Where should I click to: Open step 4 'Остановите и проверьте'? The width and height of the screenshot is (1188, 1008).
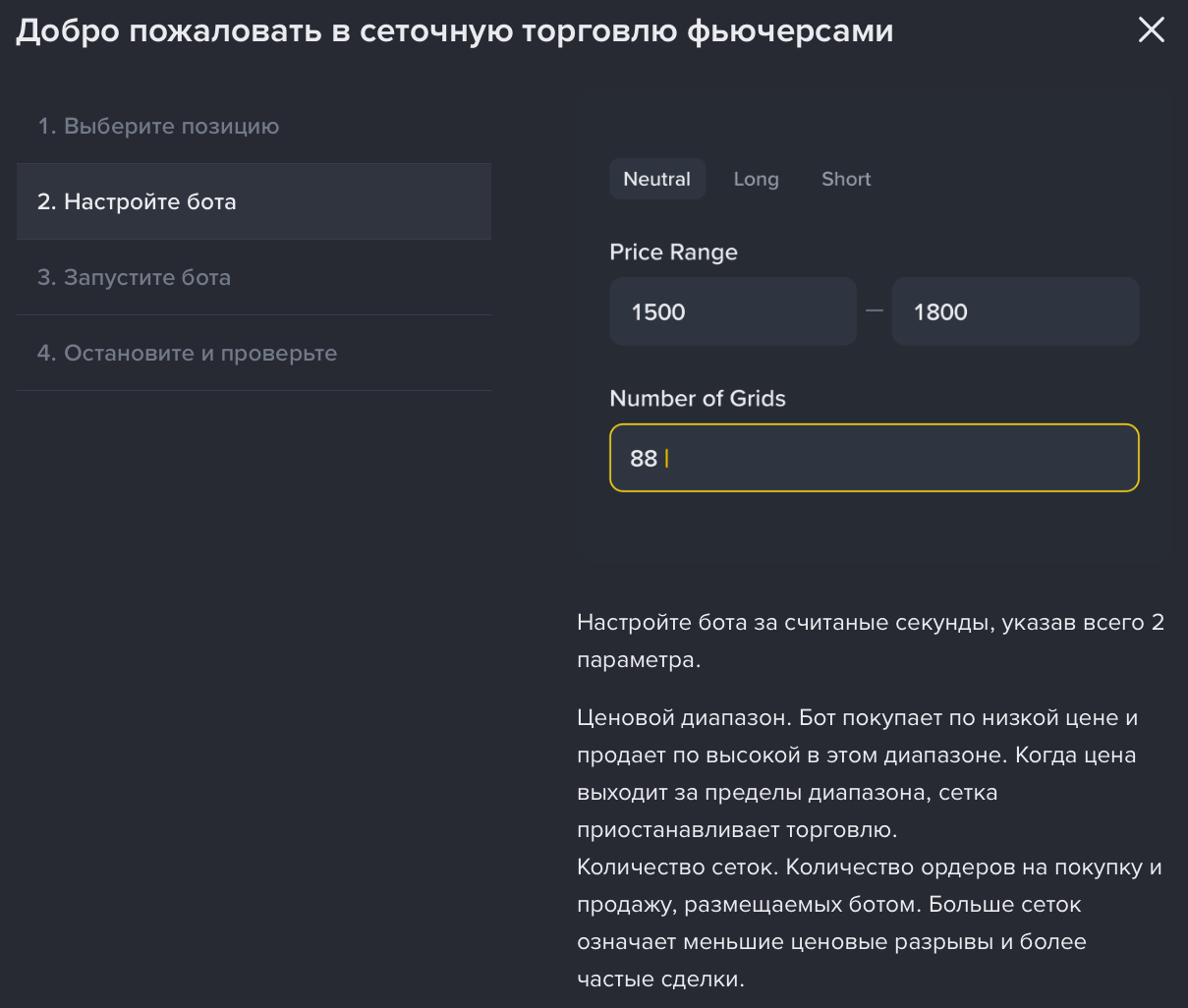pos(187,353)
